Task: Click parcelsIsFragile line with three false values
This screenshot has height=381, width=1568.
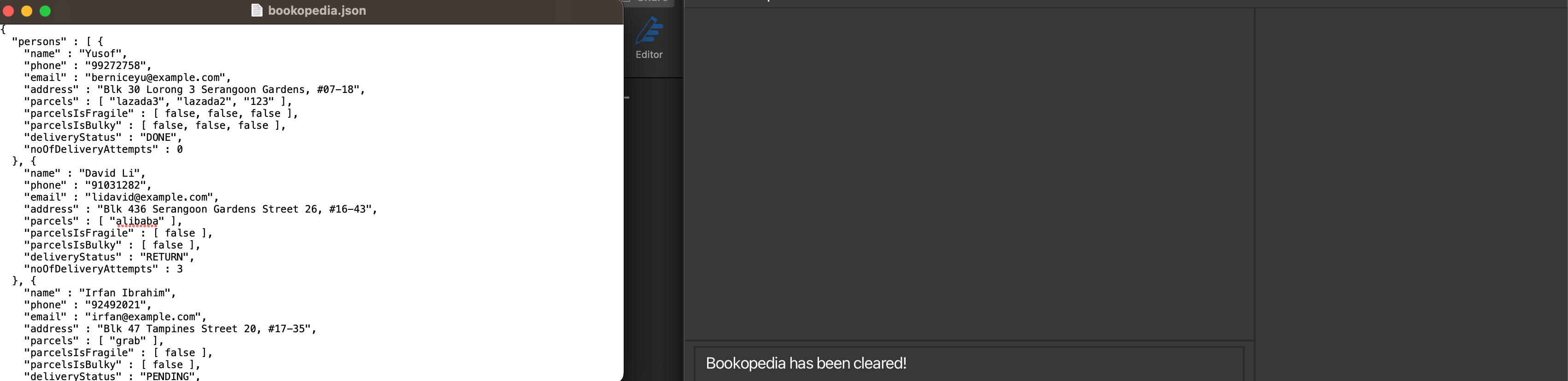Action: coord(161,114)
